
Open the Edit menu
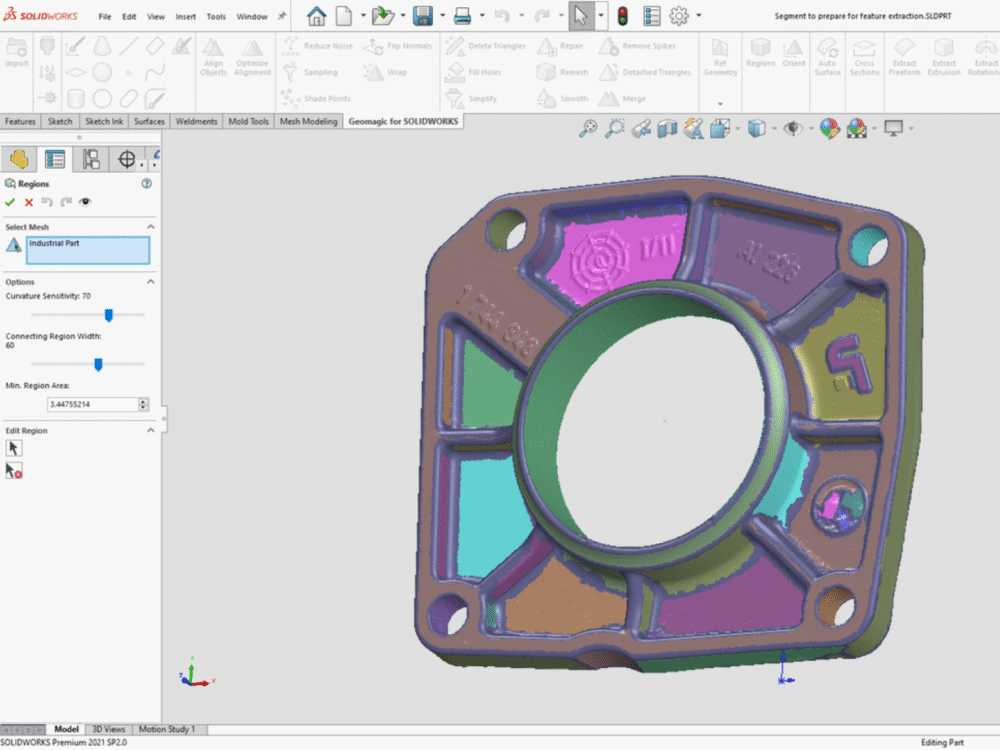pyautogui.click(x=129, y=17)
